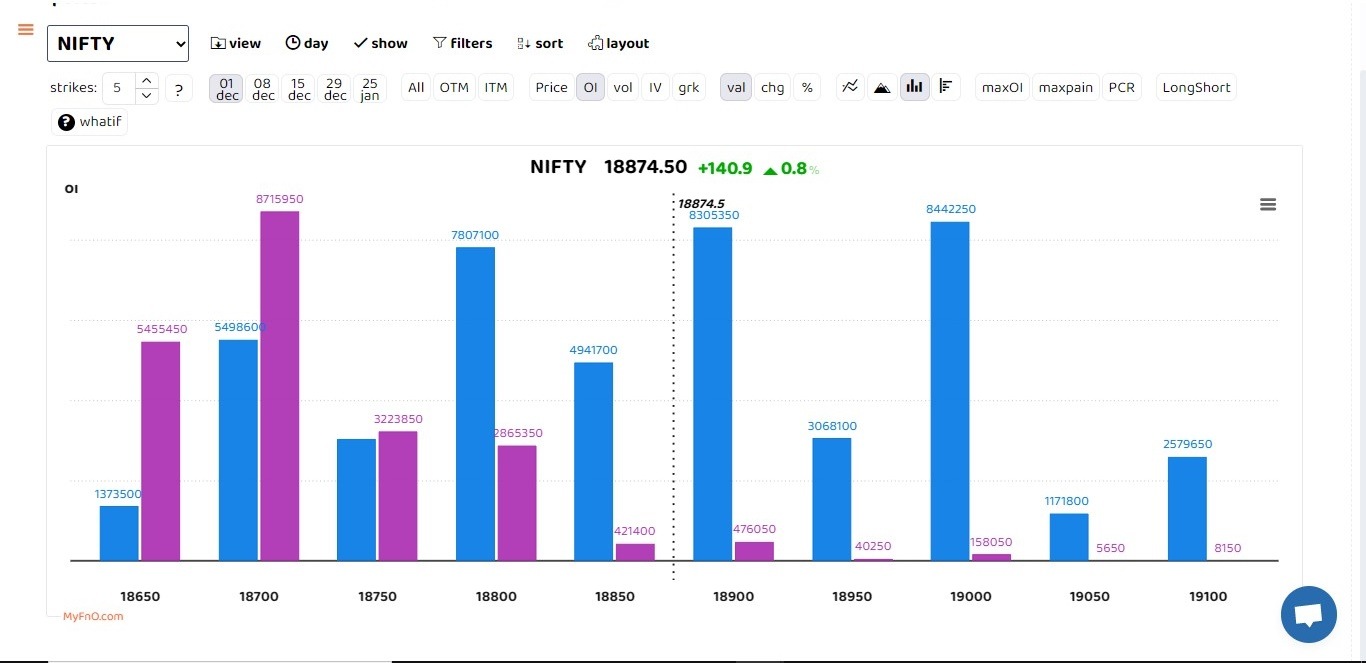The image size is (1366, 663).
Task: Open the NIFTY symbol dropdown
Action: (118, 43)
